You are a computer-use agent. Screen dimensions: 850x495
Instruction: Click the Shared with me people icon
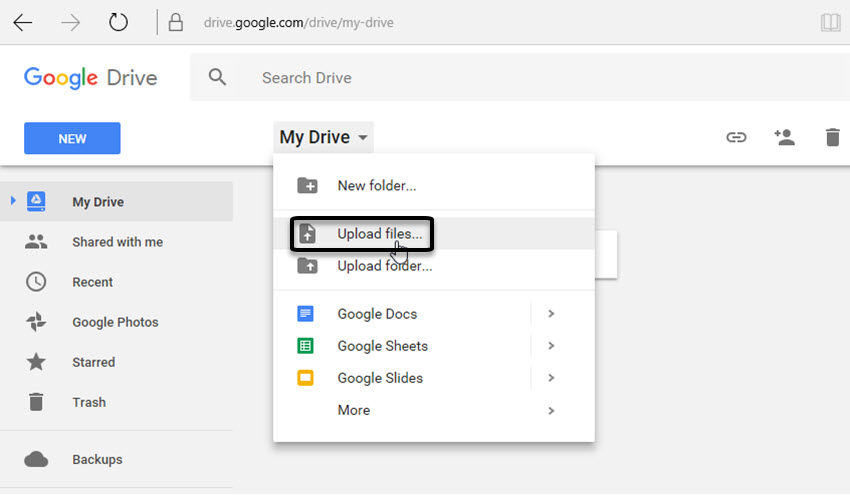(x=36, y=242)
